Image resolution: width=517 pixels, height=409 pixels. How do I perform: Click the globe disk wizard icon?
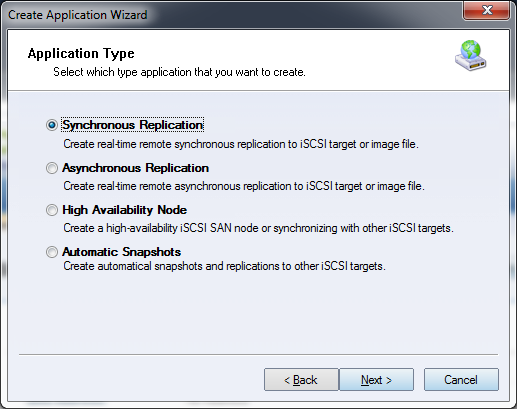coord(470,55)
